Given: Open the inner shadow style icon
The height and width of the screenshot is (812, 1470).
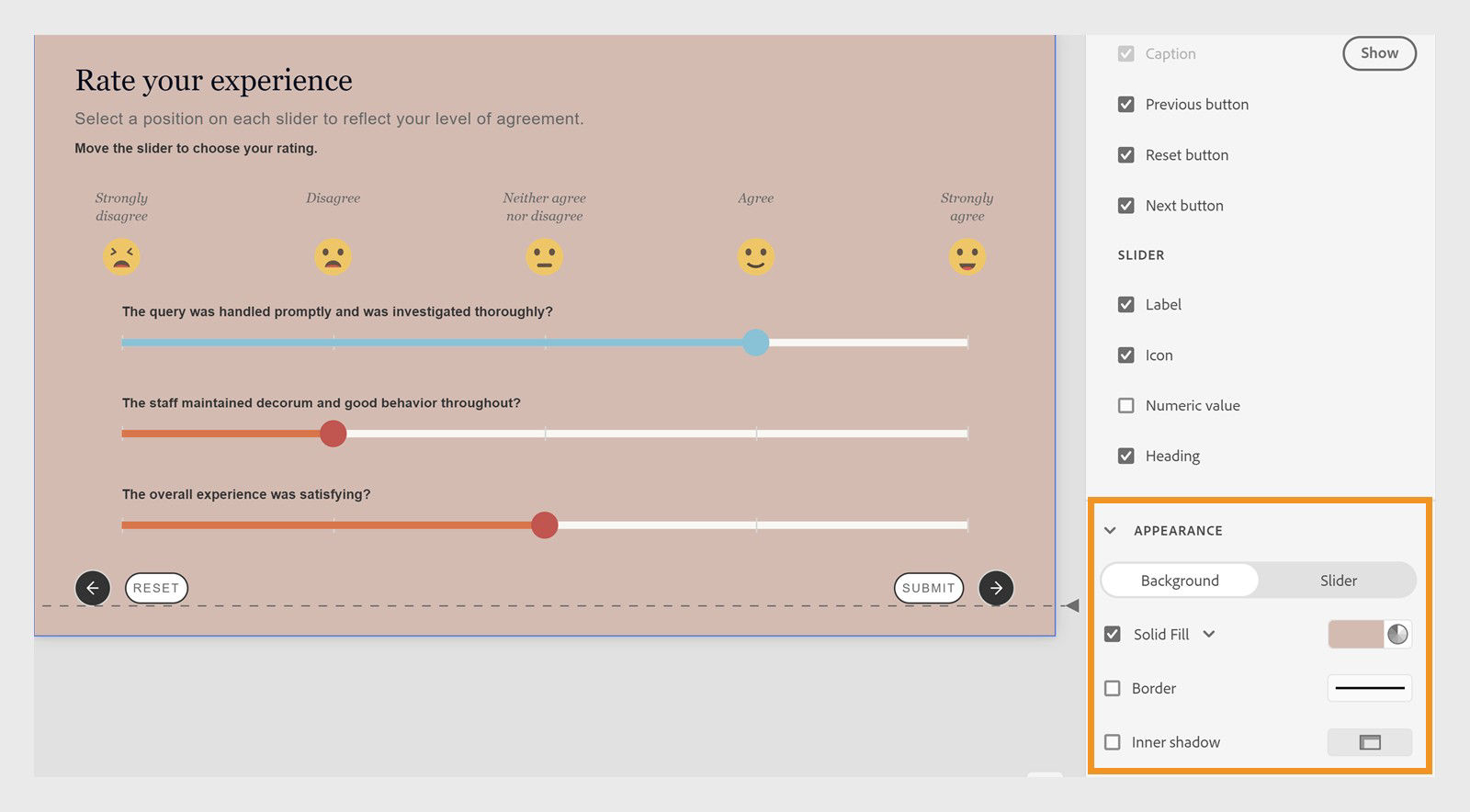Looking at the screenshot, I should (x=1370, y=742).
